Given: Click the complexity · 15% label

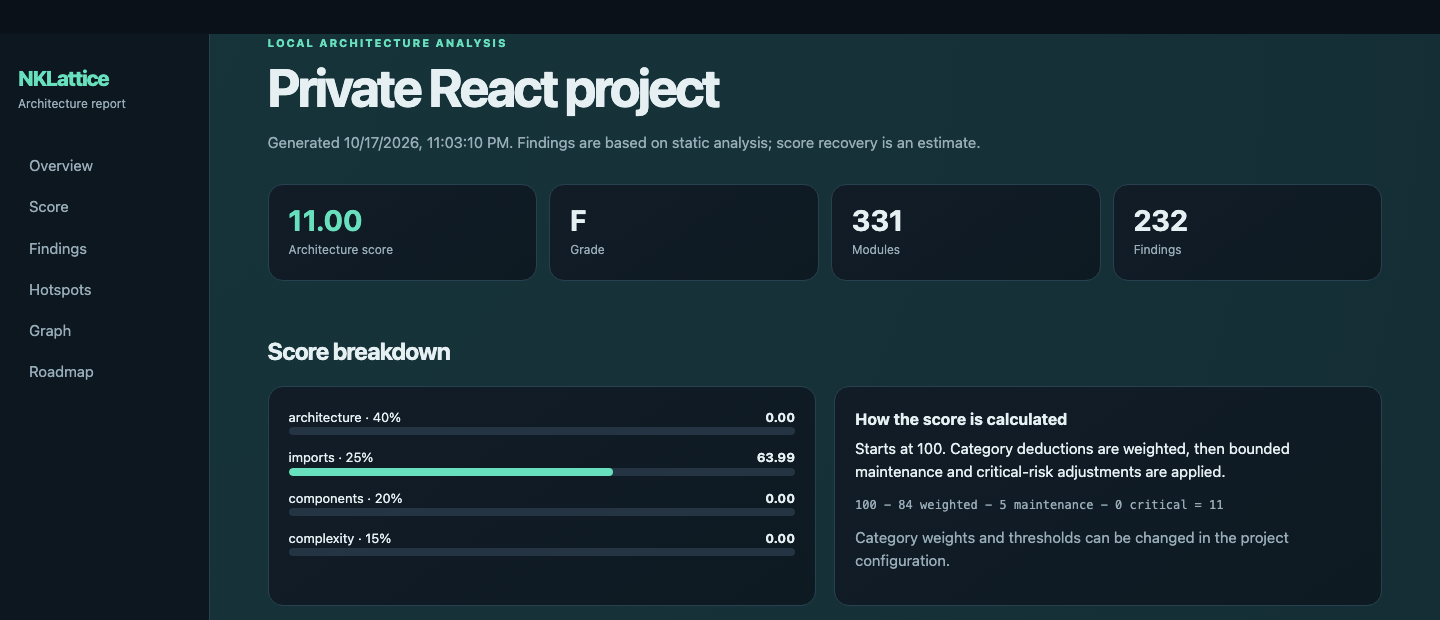Looking at the screenshot, I should pos(340,538).
